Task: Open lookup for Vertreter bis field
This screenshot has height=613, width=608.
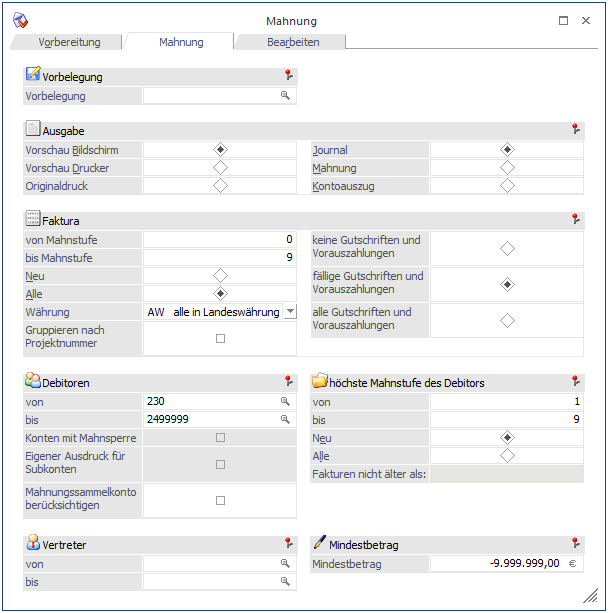Action: tap(285, 581)
